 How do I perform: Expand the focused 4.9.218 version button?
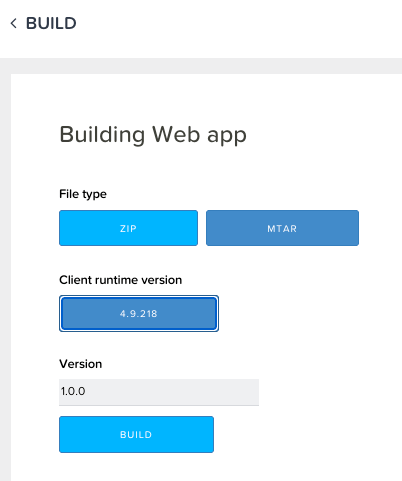[139, 313]
